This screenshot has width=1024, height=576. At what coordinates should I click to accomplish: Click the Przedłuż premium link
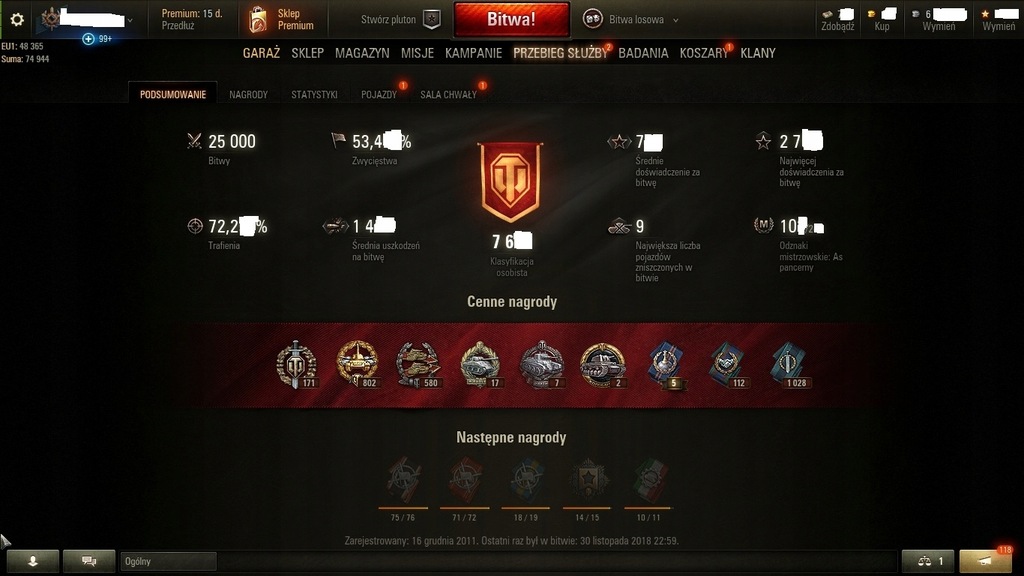178,26
